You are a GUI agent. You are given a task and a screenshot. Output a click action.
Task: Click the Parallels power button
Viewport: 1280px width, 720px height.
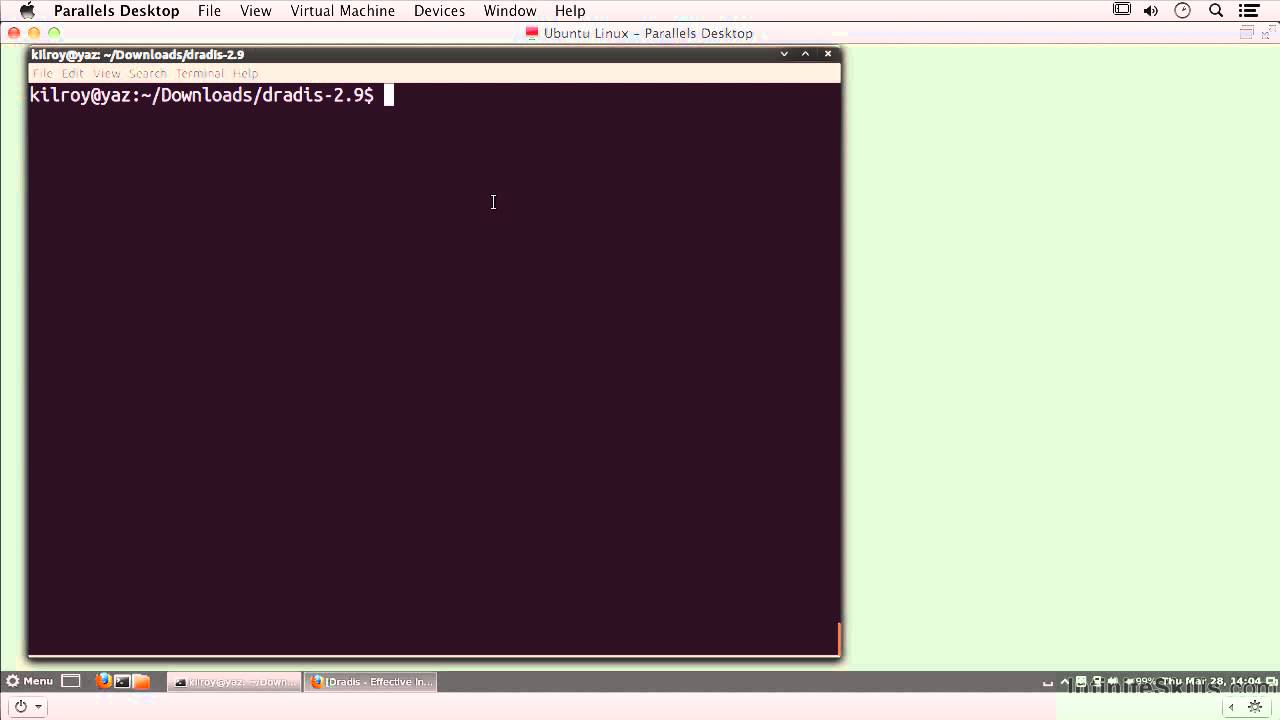[20, 707]
